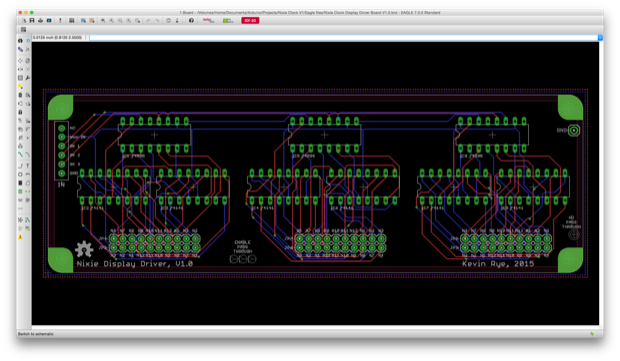Click the Go traffic-light icon

pyautogui.click(x=177, y=21)
